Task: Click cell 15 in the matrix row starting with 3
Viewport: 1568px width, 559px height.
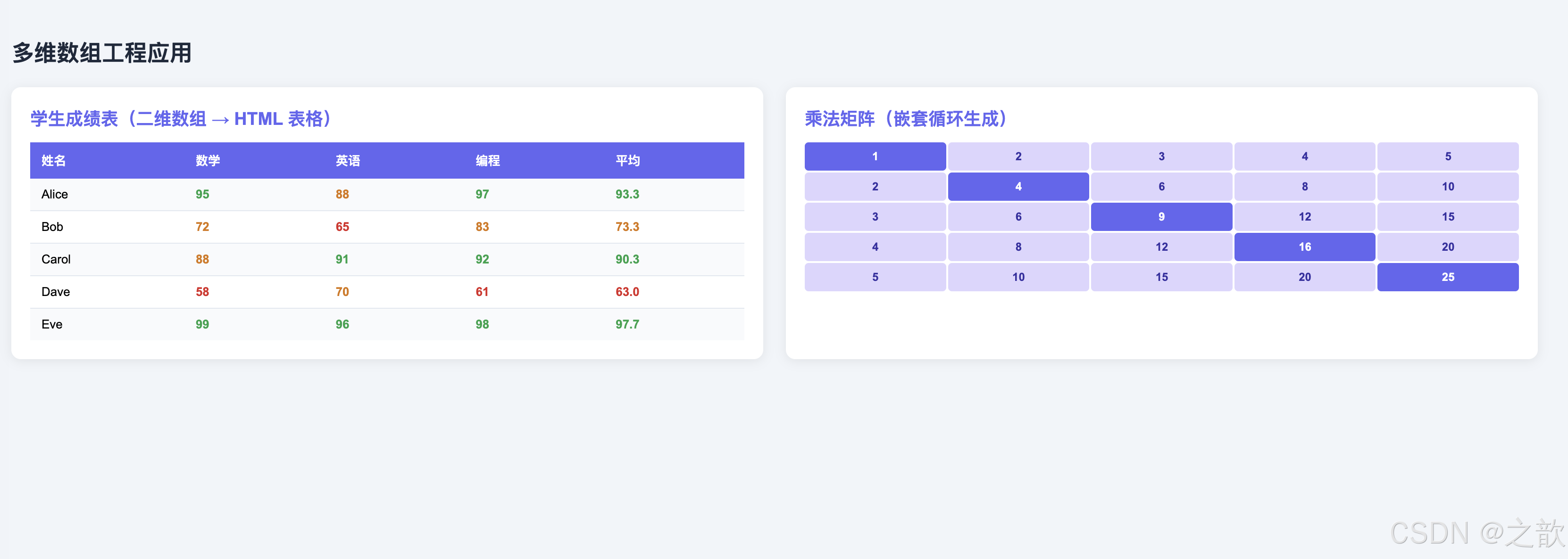Action: coord(1448,216)
